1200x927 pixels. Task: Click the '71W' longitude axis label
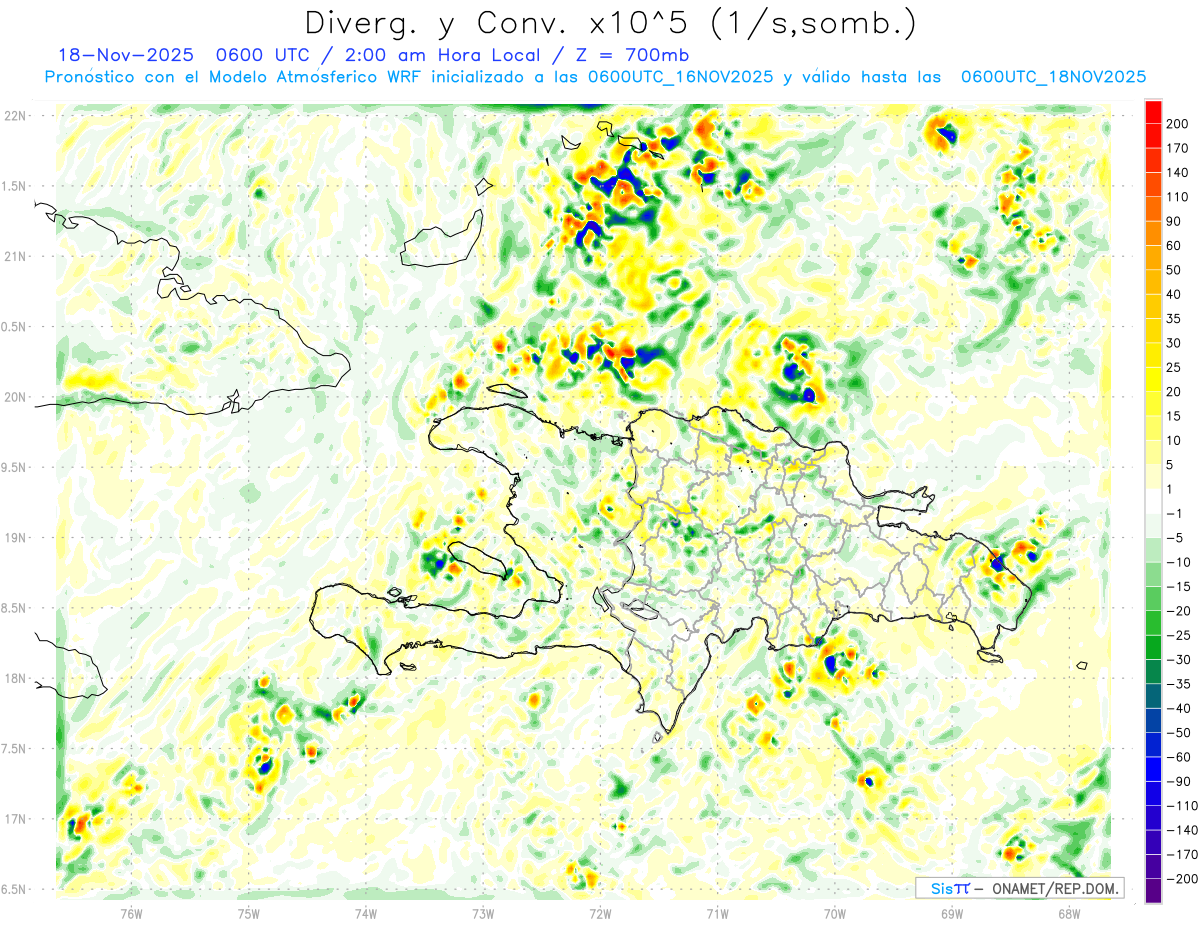tap(717, 913)
